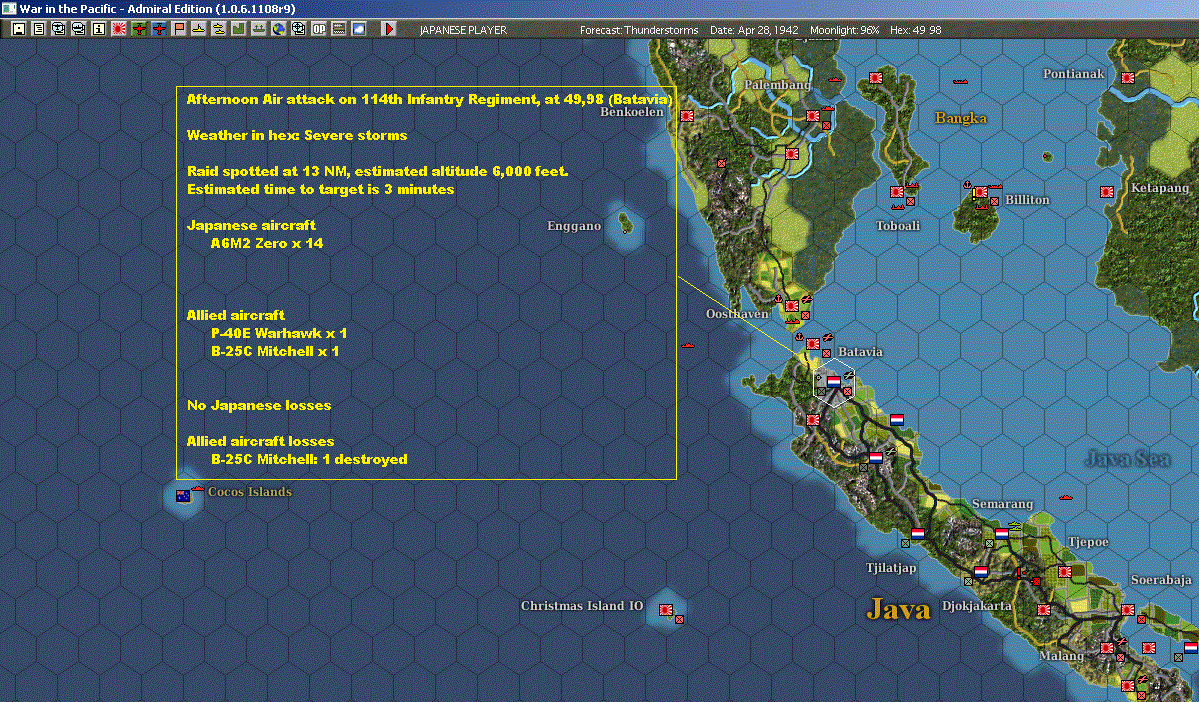
Task: Select the Dutch flag above Djokjakarta
Action: (981, 571)
